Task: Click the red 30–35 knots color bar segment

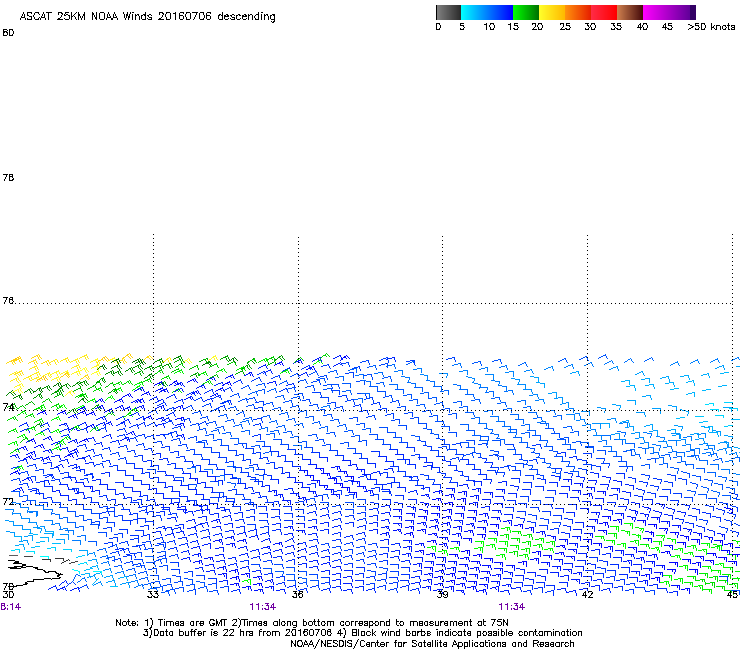Action: pos(604,12)
